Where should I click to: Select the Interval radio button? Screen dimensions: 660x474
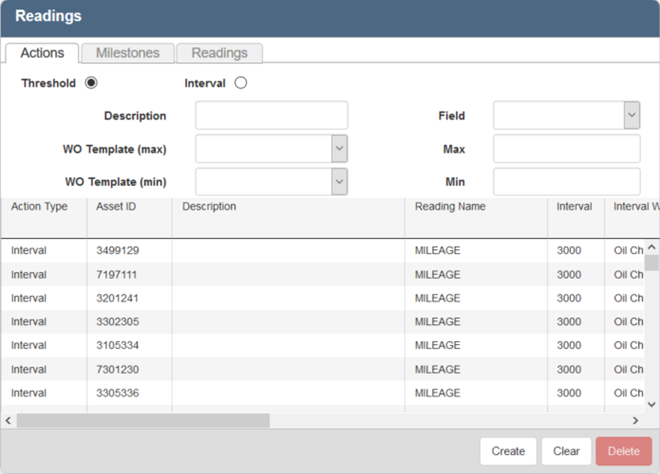240,83
